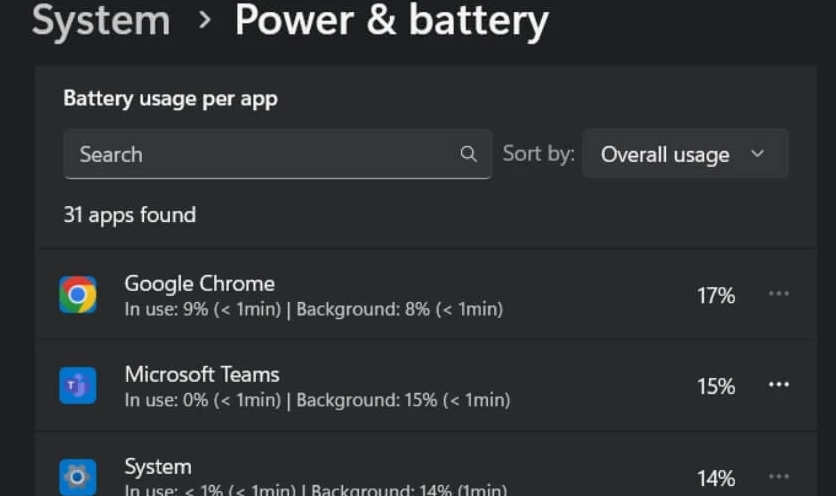
Task: Open more options for Microsoft Teams
Action: point(778,385)
